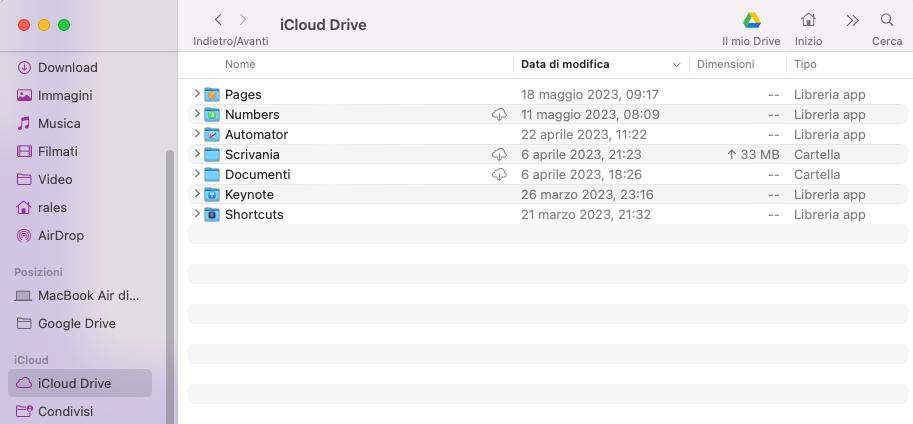Select the Automator folder icon
913x424 pixels.
coord(212,135)
